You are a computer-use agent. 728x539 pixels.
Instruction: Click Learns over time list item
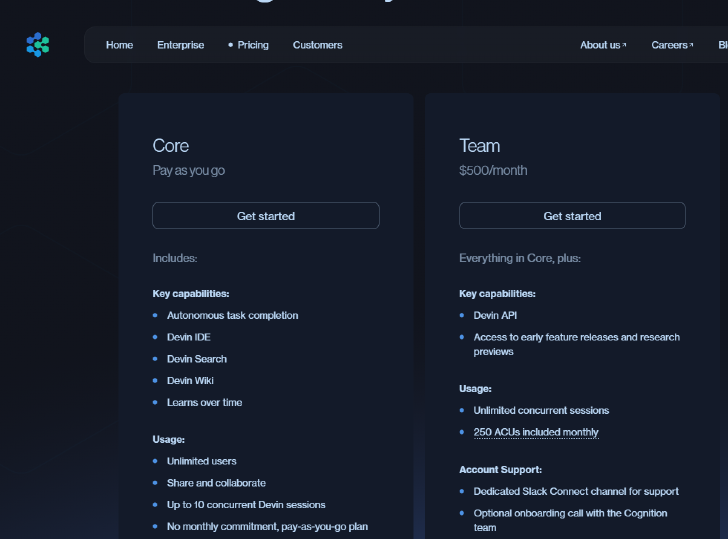click(x=204, y=403)
